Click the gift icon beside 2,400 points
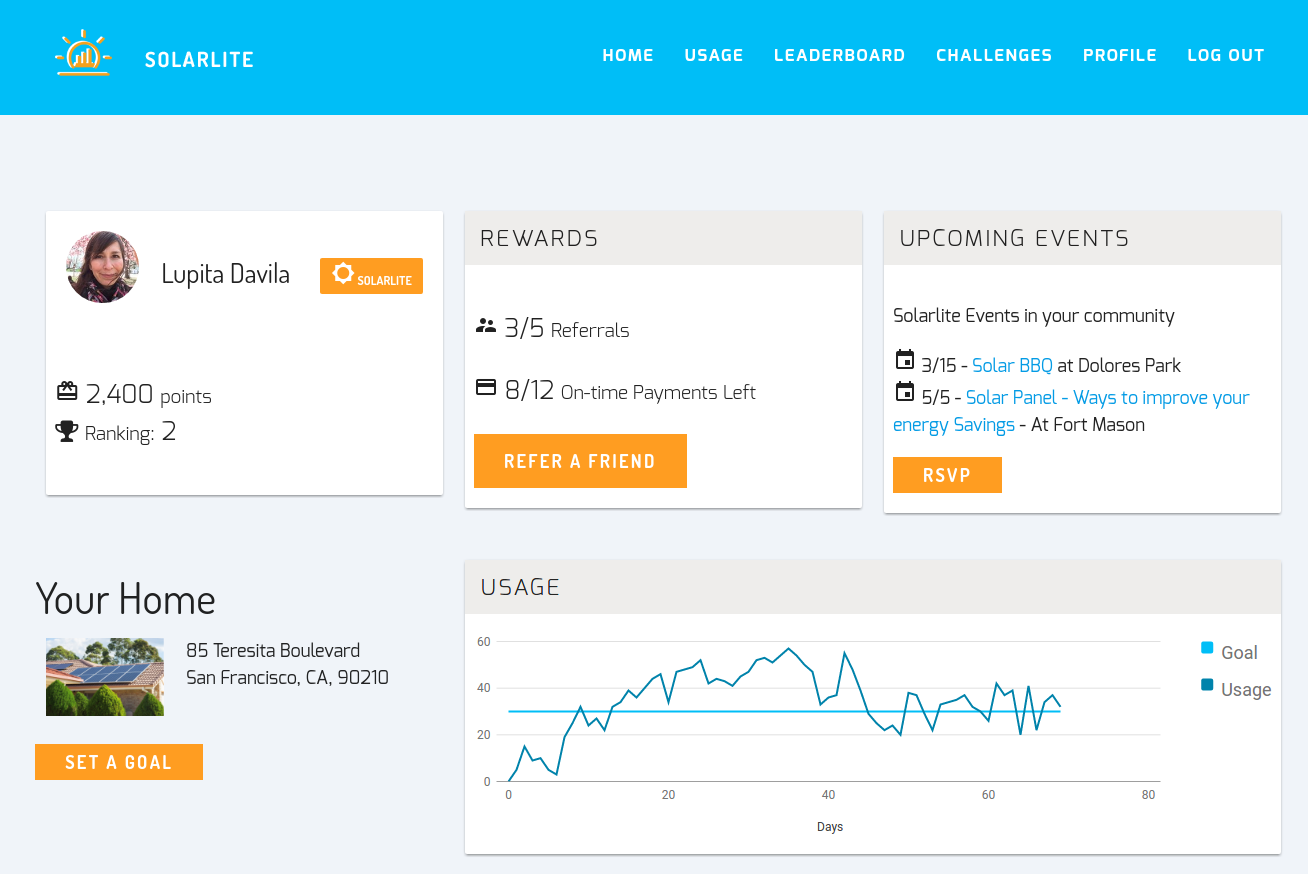The image size is (1308, 880). point(67,391)
